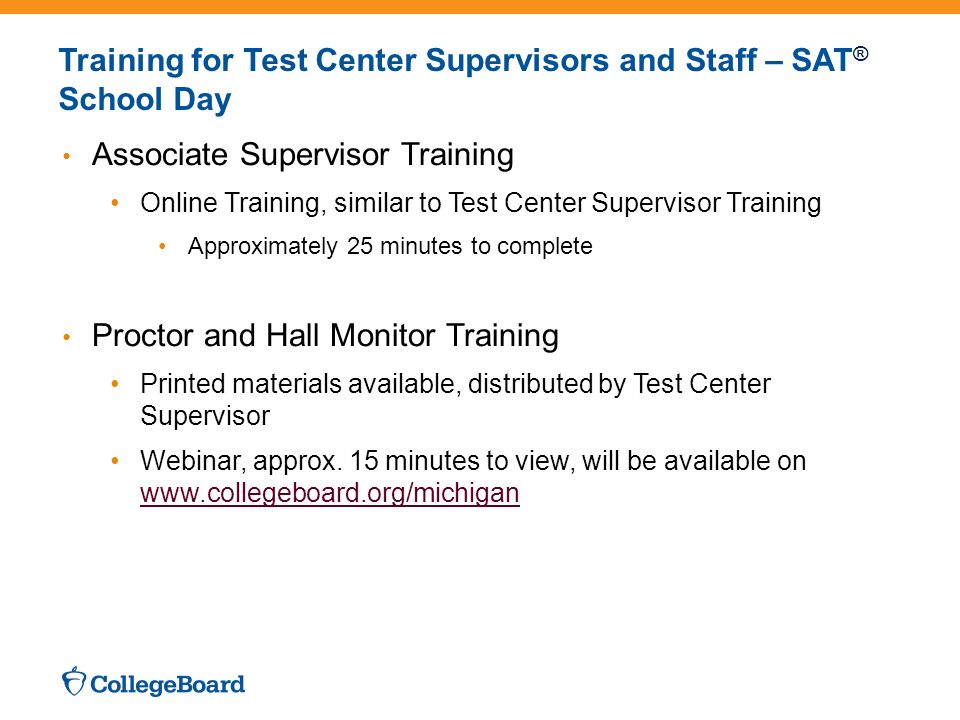960x720 pixels.
Task: Click the bullet before 'Associate Supervisor Training'
Action: click(67, 156)
